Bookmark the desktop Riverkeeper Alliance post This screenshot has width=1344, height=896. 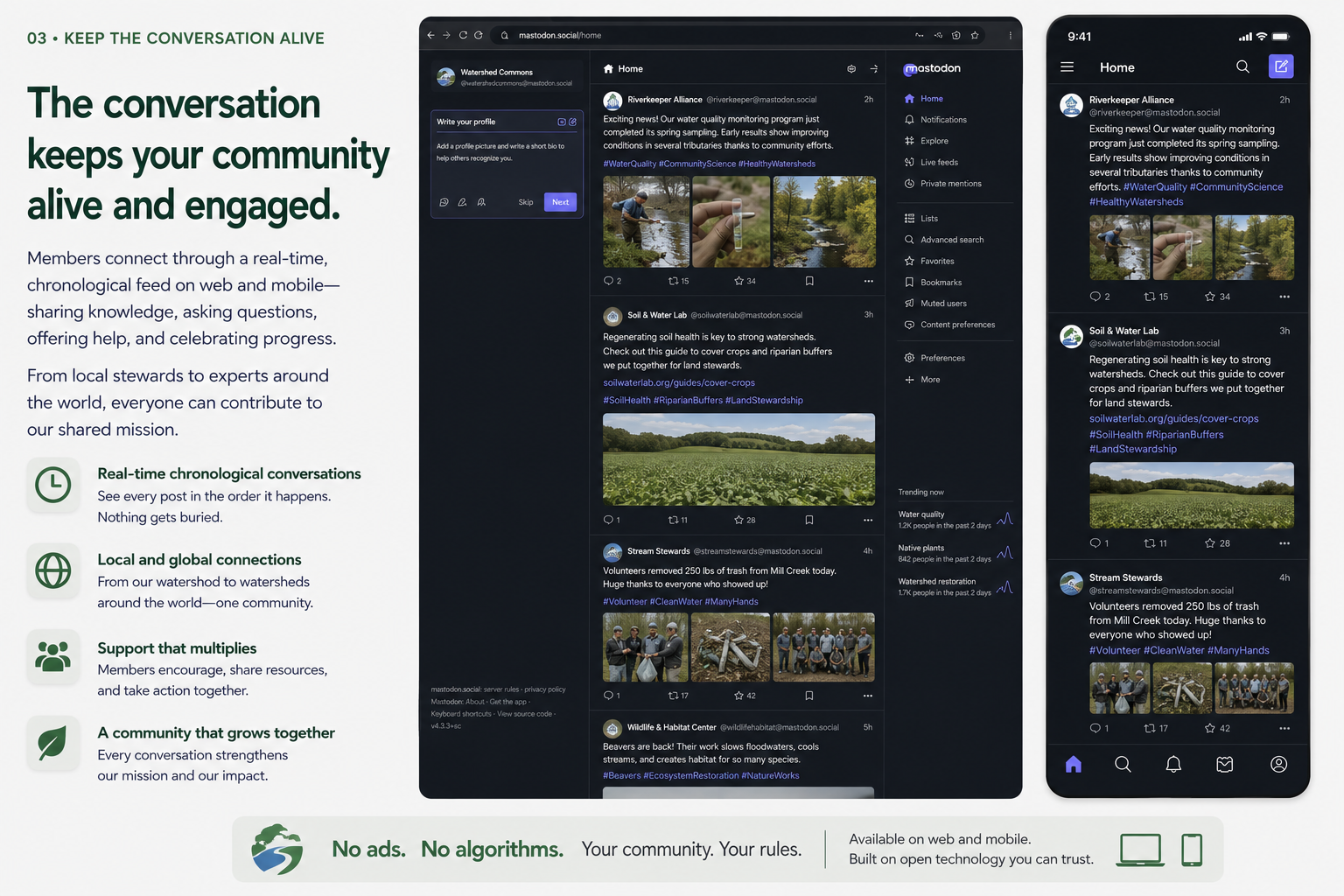pyautogui.click(x=809, y=281)
